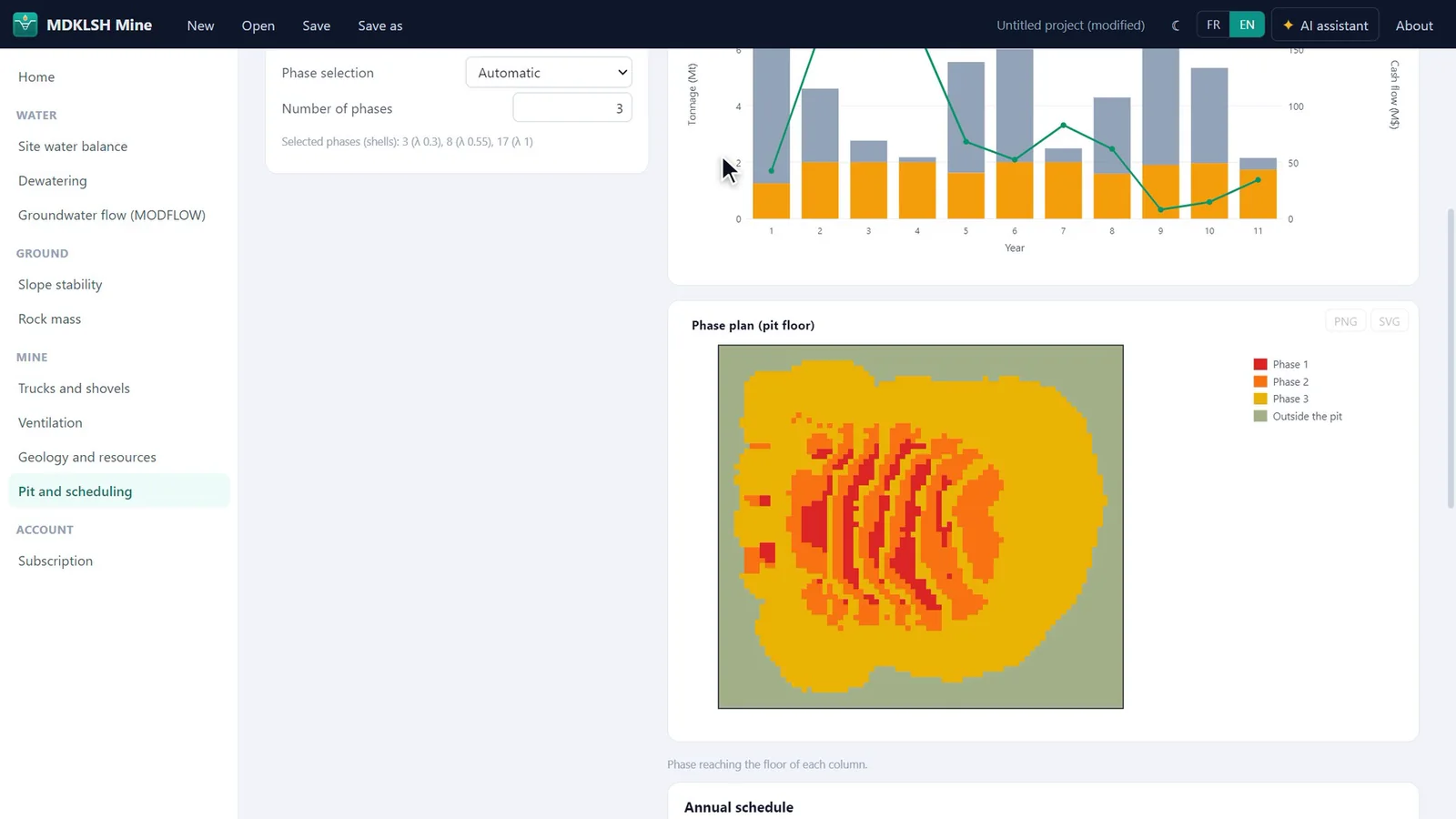Select Pit and scheduling sidebar item
Viewport: 1456px width, 819px height.
point(118,491)
